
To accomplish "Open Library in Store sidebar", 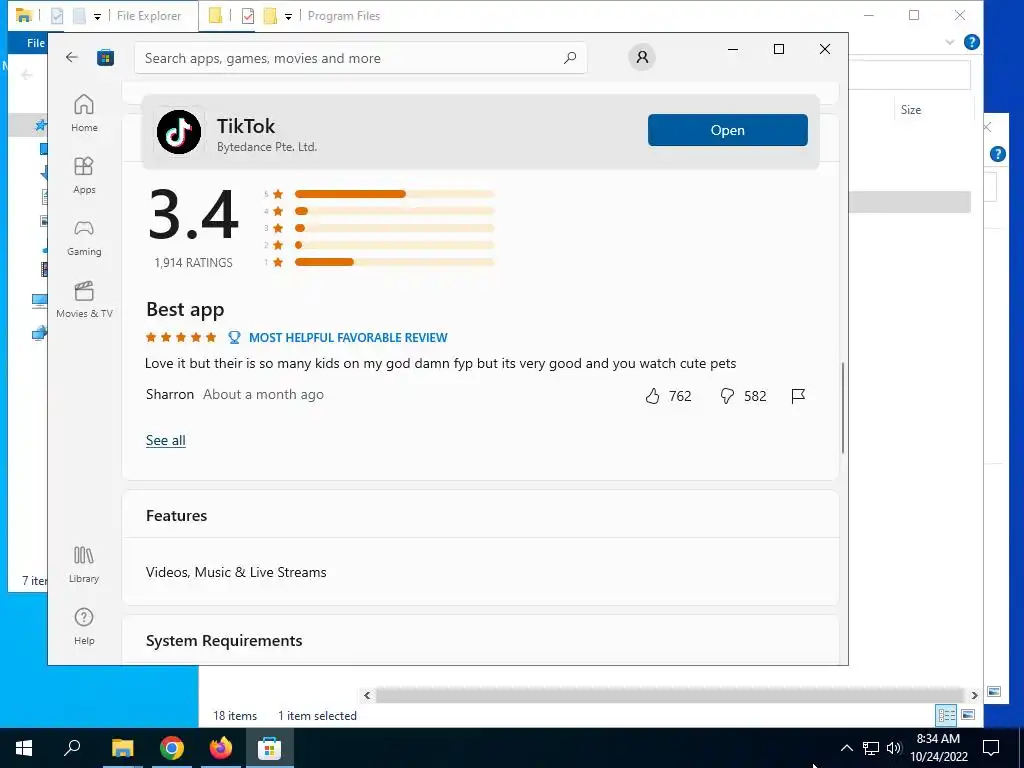I will click(x=84, y=564).
